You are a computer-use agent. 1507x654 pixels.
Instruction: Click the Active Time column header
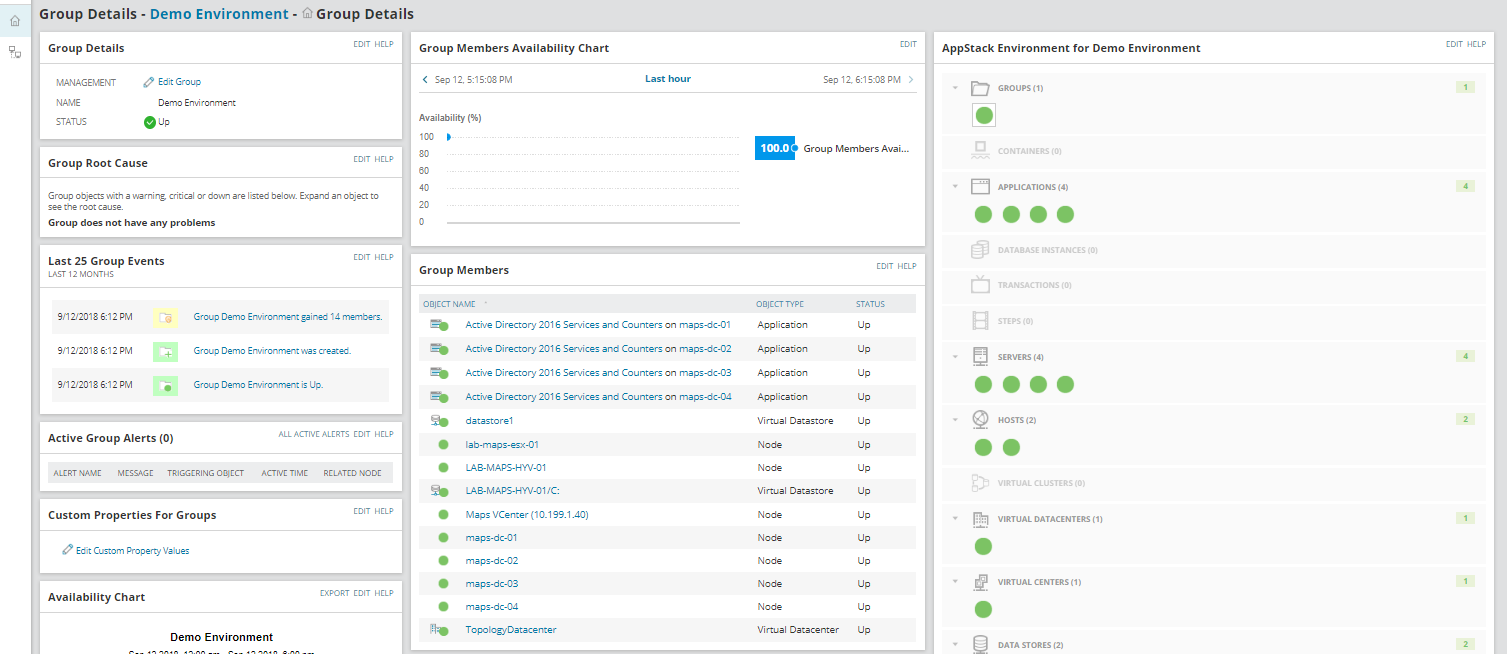(x=284, y=473)
